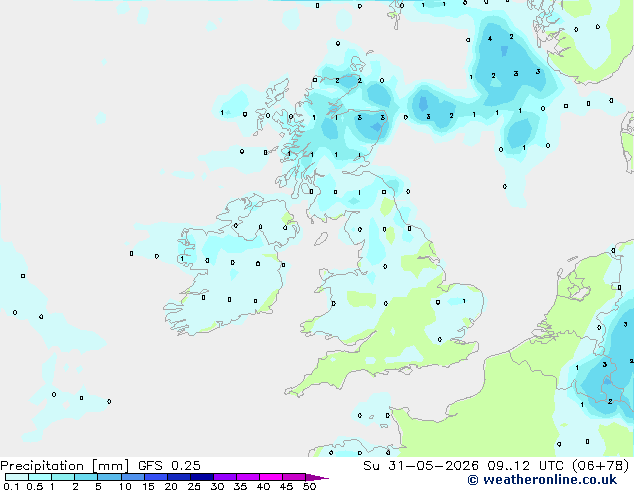
Task: Click the 45–50 mm legend color swatch
Action: pos(294,477)
